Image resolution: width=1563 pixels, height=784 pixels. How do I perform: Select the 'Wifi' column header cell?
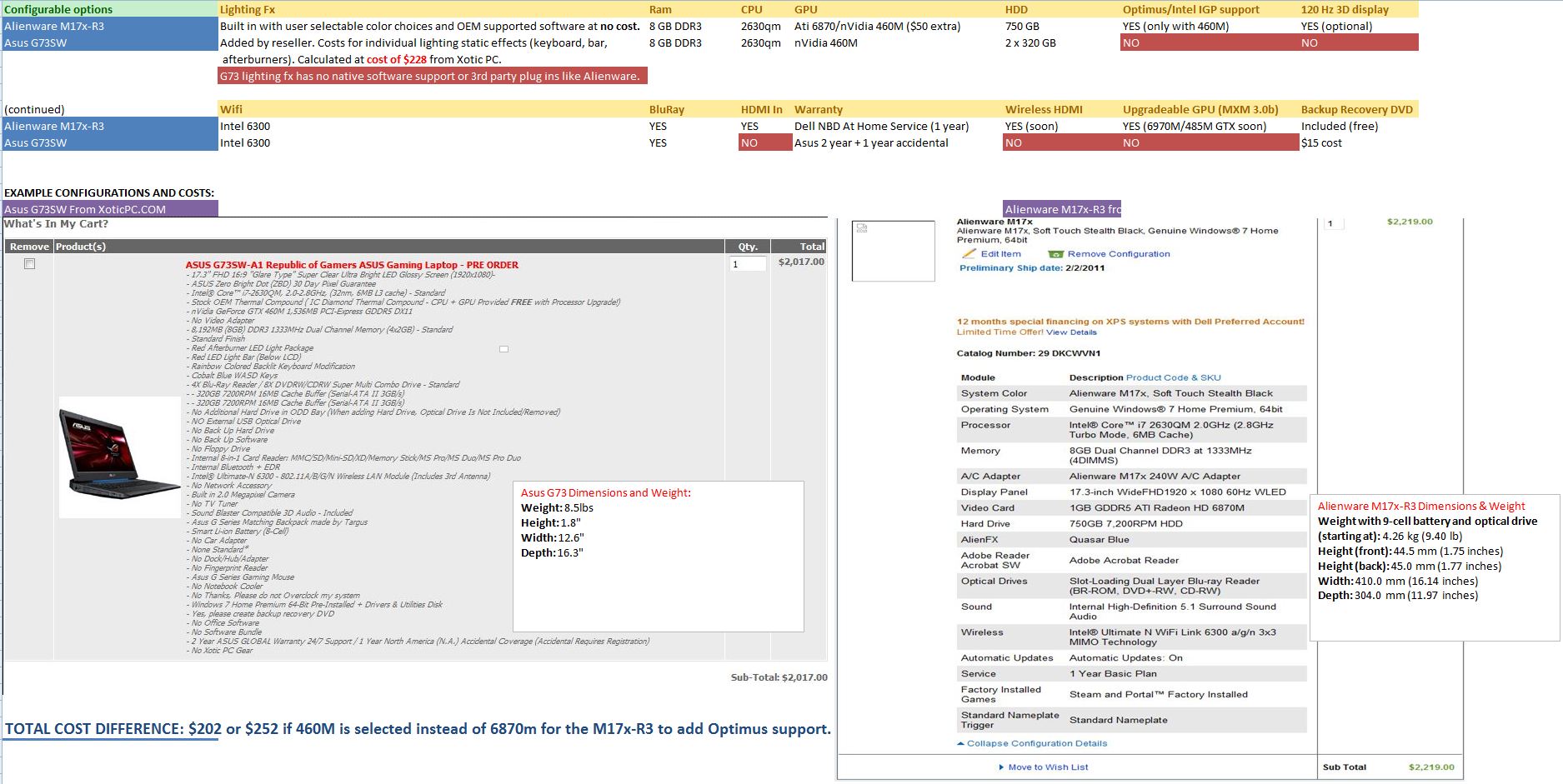pyautogui.click(x=433, y=109)
